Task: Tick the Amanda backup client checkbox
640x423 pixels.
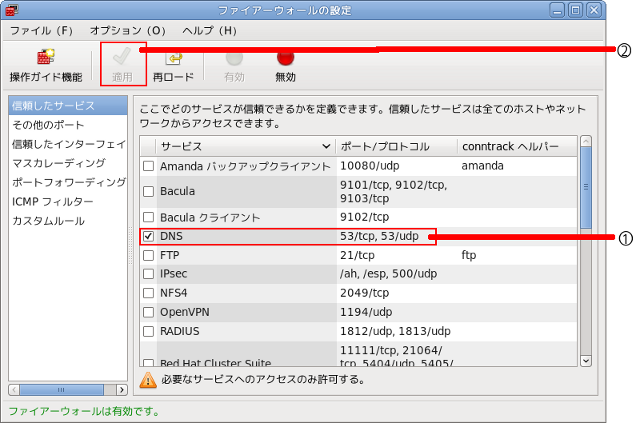Action: [x=148, y=165]
